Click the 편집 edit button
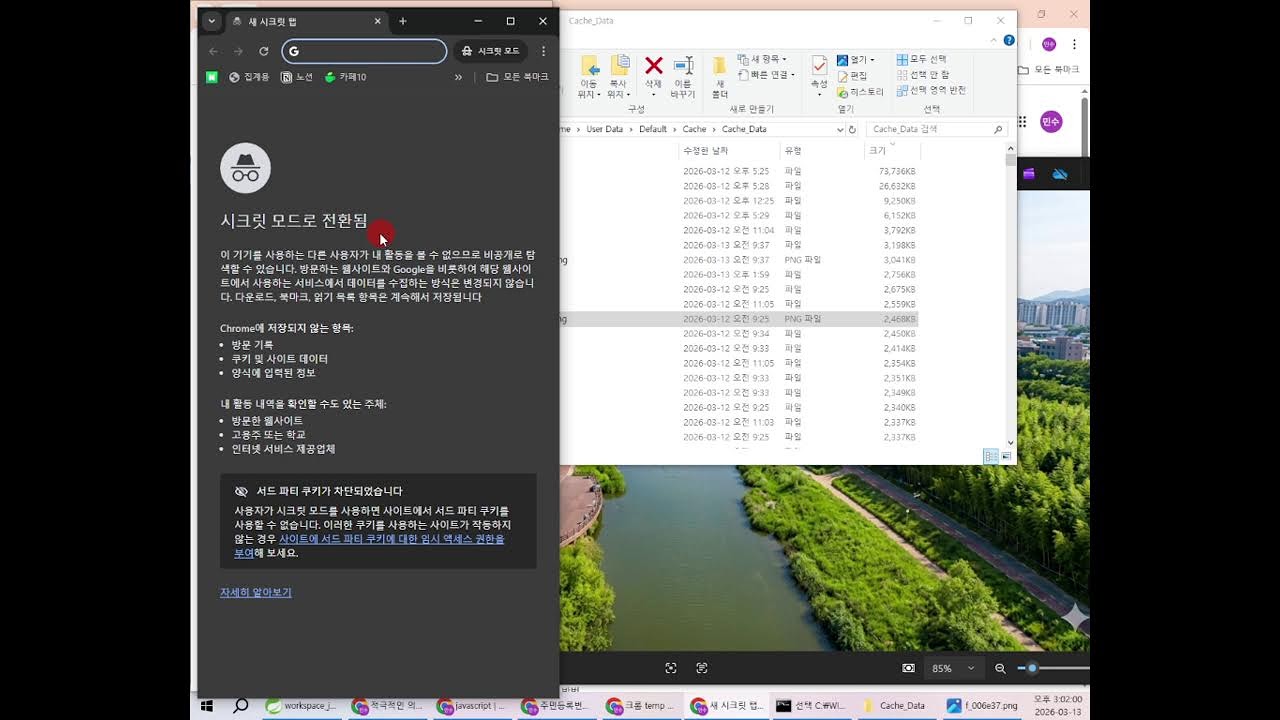Screen dimensions: 1280x720 click(x=853, y=76)
